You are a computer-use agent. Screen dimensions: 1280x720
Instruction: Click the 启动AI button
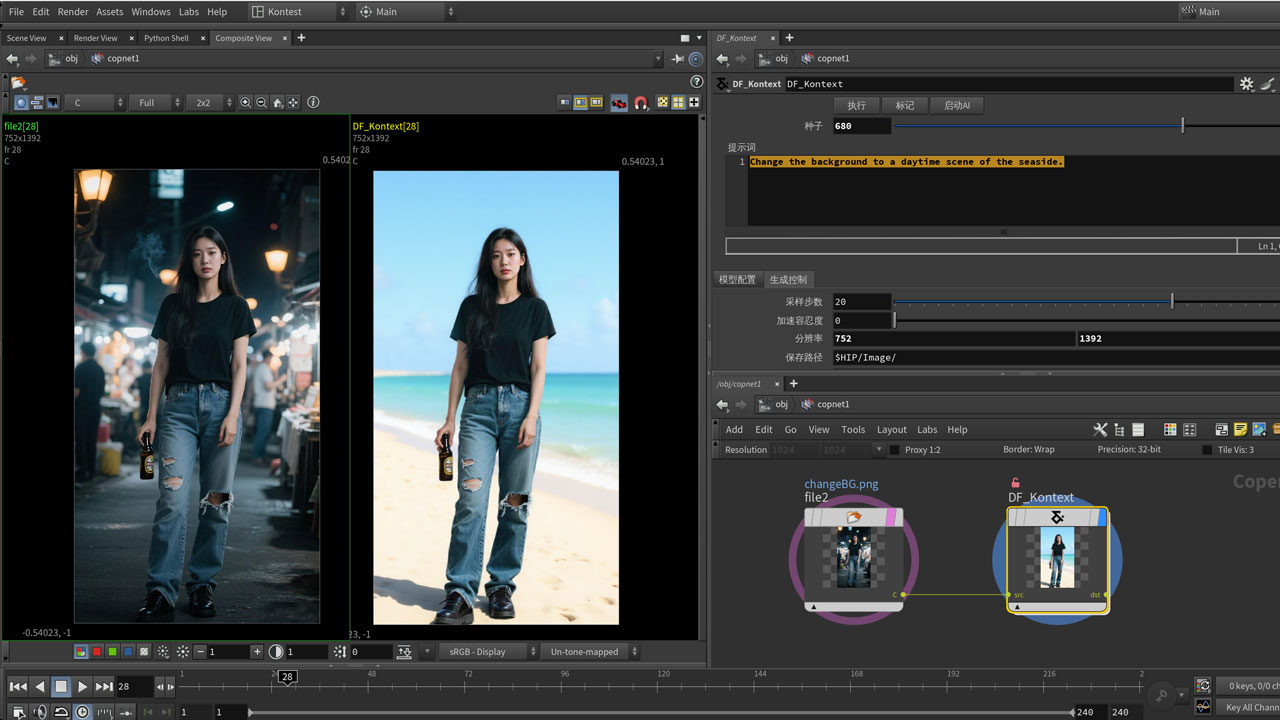[x=957, y=105]
